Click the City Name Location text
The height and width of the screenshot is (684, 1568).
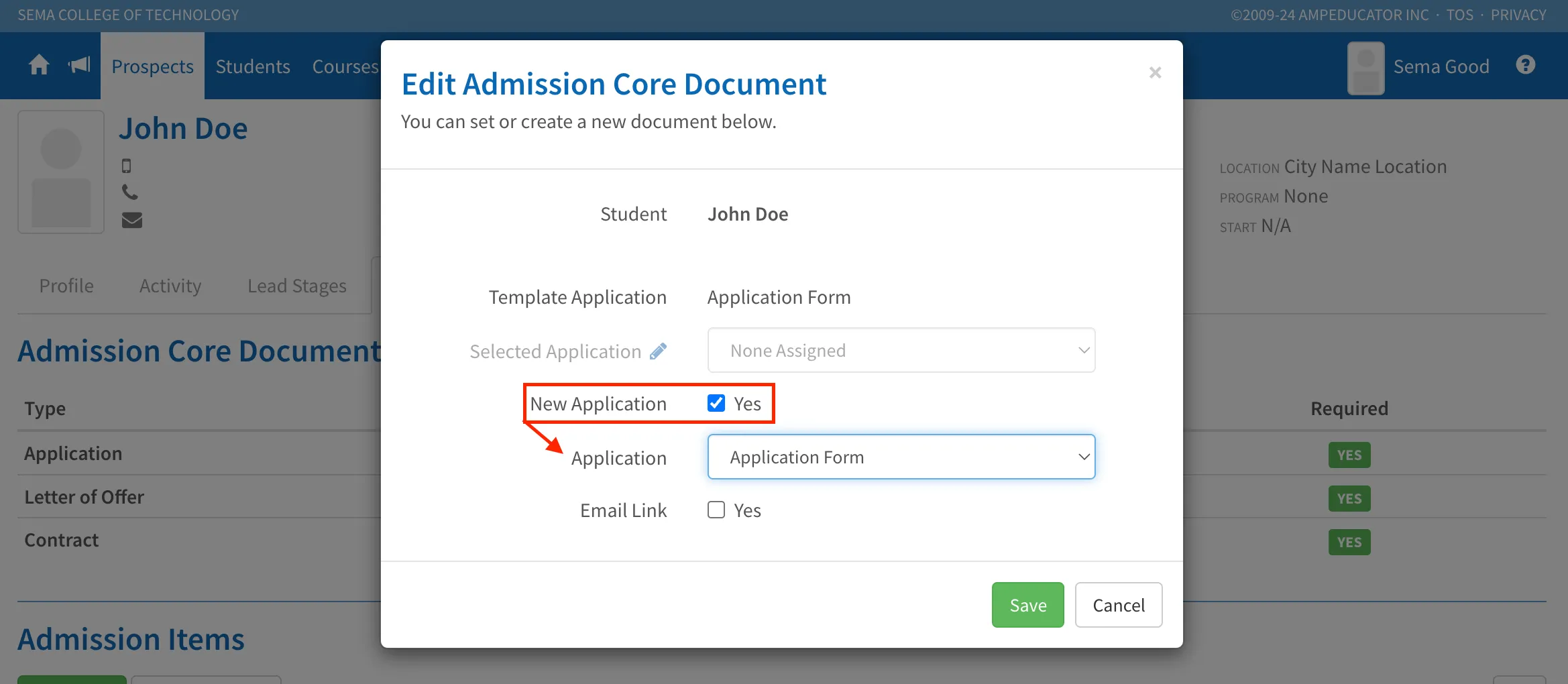pyautogui.click(x=1365, y=166)
